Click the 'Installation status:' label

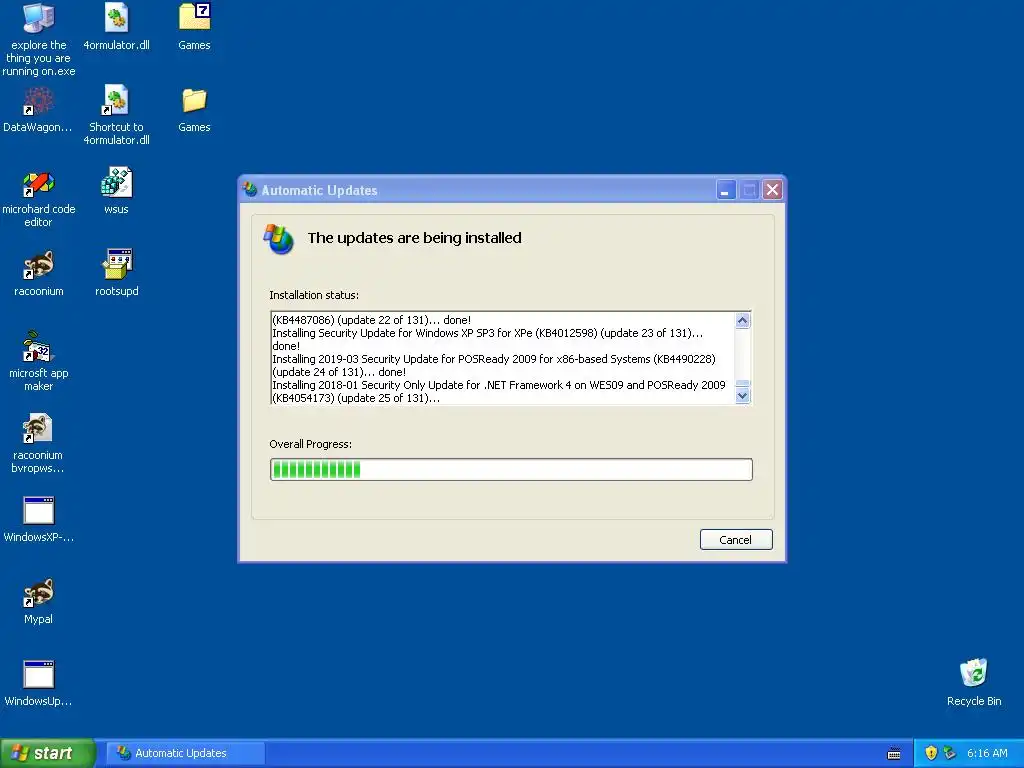pyautogui.click(x=314, y=295)
